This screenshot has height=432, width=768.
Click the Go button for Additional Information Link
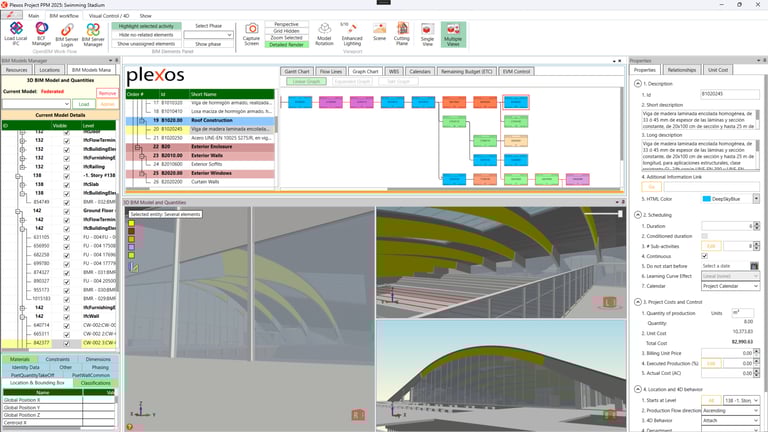tap(651, 187)
